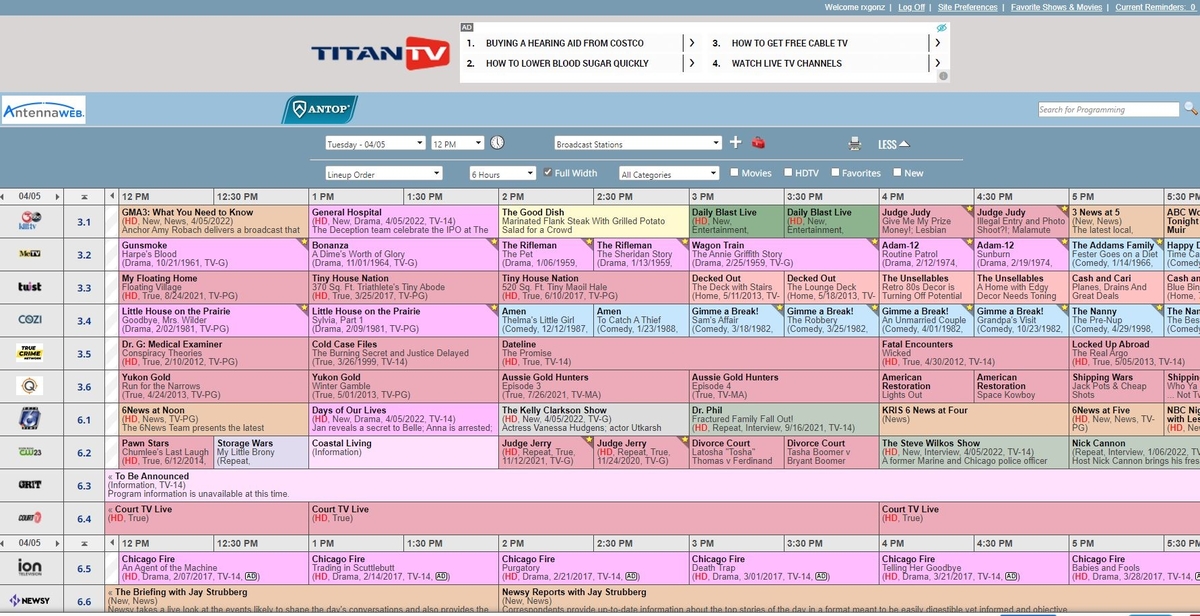Toggle the Full Width checkbox
Image resolution: width=1200 pixels, height=616 pixels.
pyautogui.click(x=547, y=172)
